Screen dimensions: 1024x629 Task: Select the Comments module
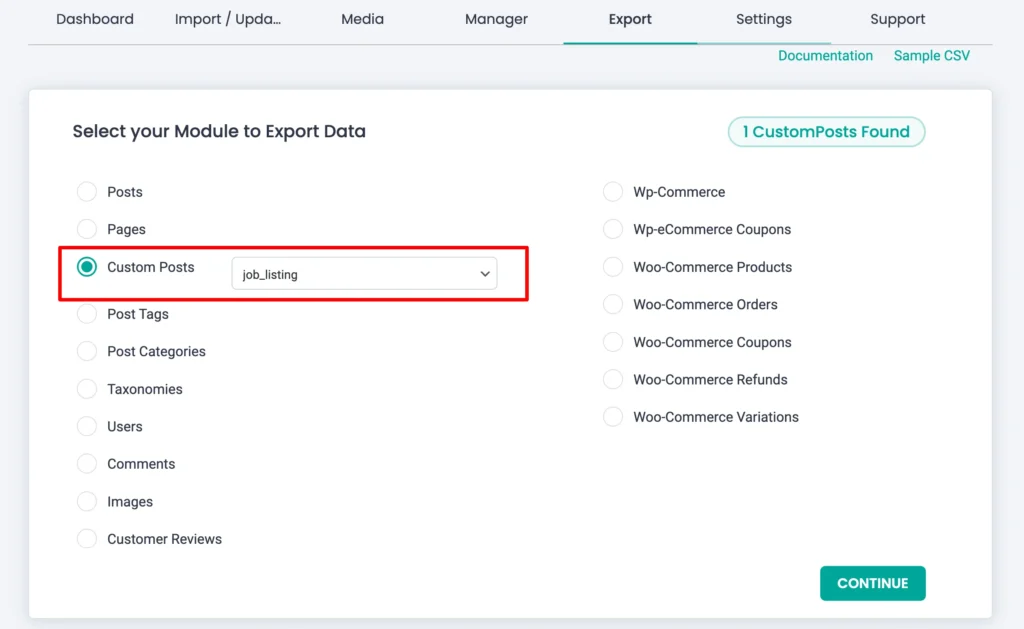87,464
